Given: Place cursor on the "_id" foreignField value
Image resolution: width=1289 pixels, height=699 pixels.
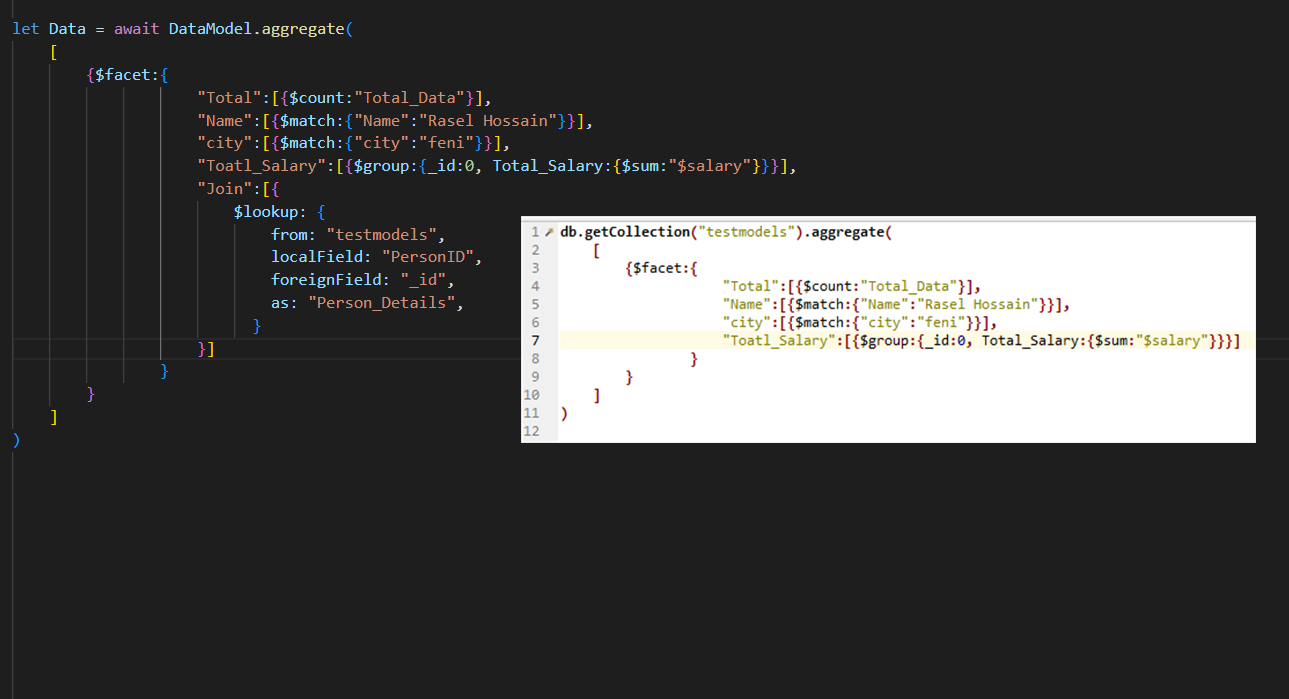Looking at the screenshot, I should pyautogui.click(x=427, y=280).
